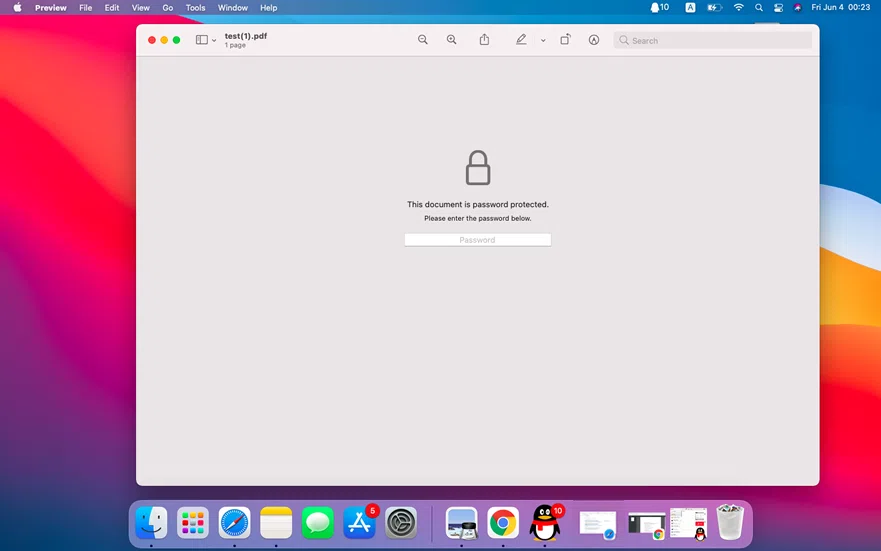This screenshot has width=881, height=551.
Task: Rotate the page with rotate icon
Action: pyautogui.click(x=565, y=40)
